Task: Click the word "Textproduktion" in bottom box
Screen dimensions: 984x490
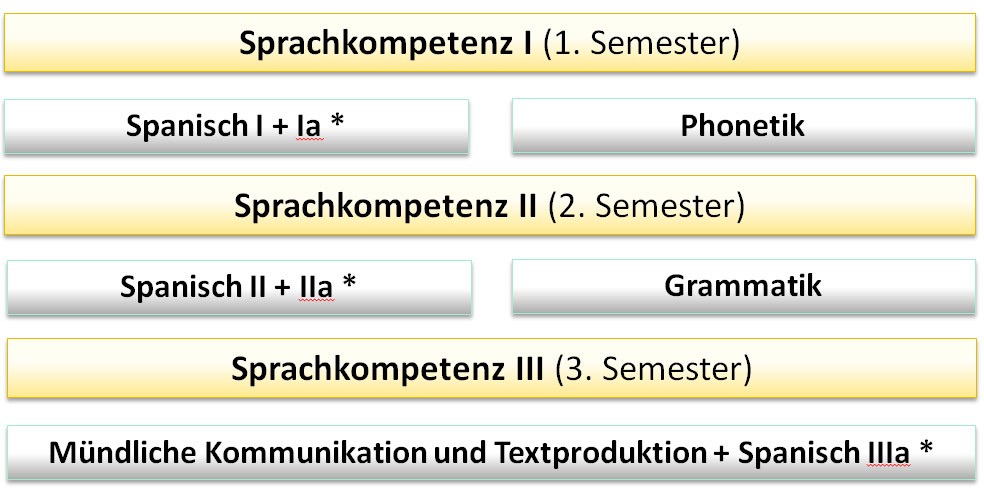Action: (591, 452)
